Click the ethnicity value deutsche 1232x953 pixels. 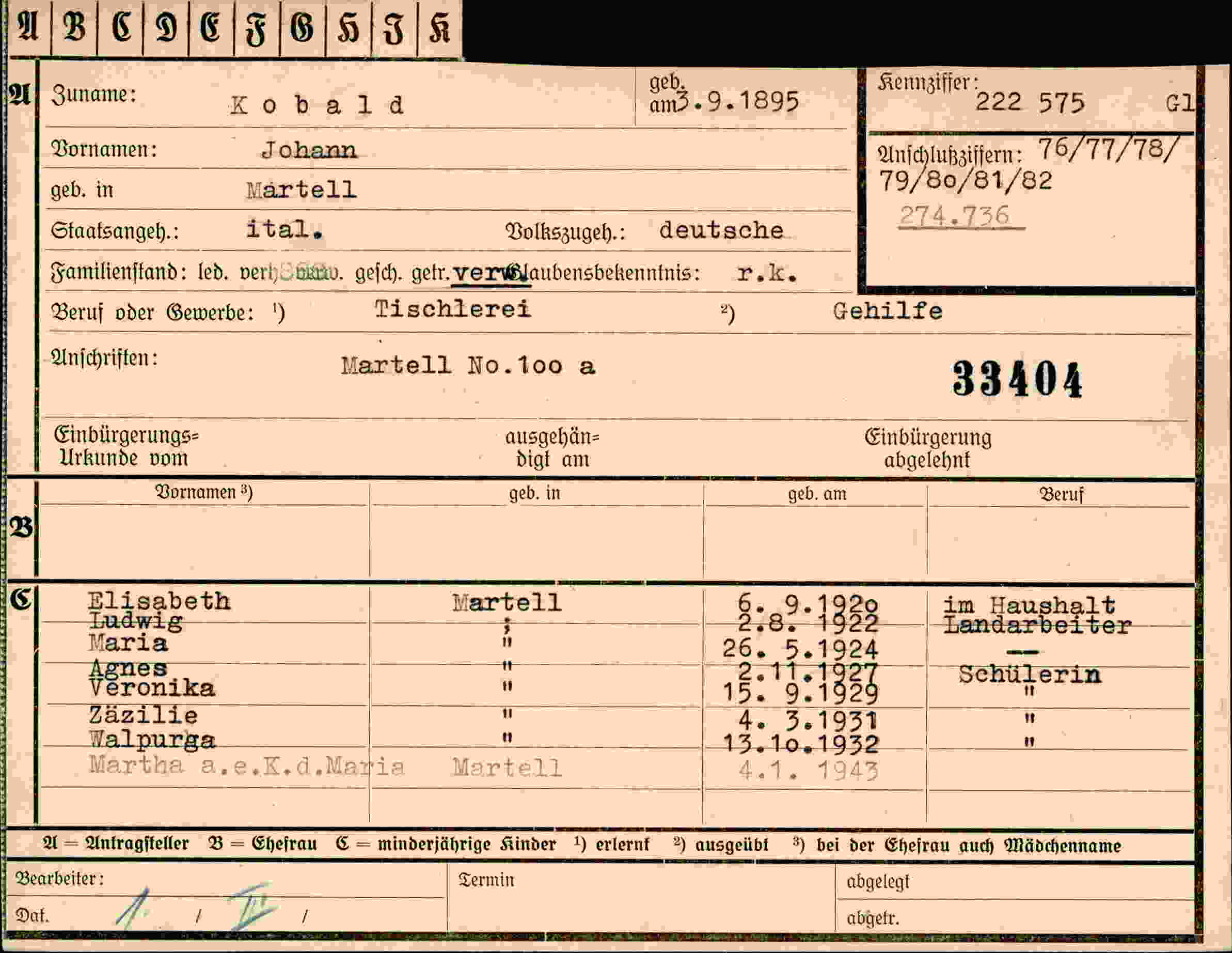click(x=721, y=230)
